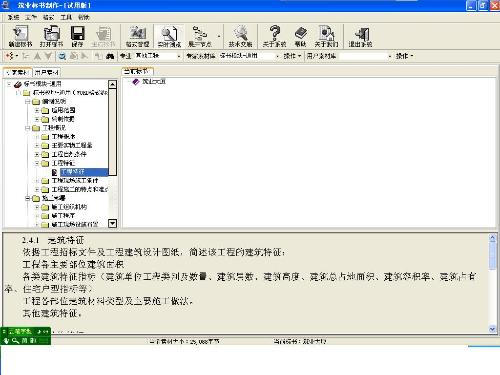Click the content panel scroll down arrow
The width and height of the screenshot is (500, 375).
[492, 329]
